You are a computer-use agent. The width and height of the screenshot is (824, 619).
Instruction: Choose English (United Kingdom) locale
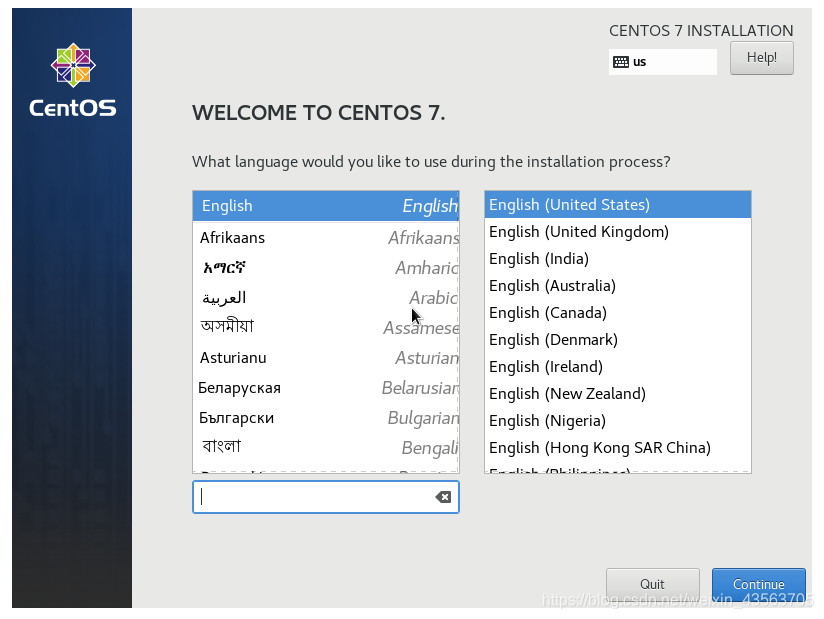(617, 232)
